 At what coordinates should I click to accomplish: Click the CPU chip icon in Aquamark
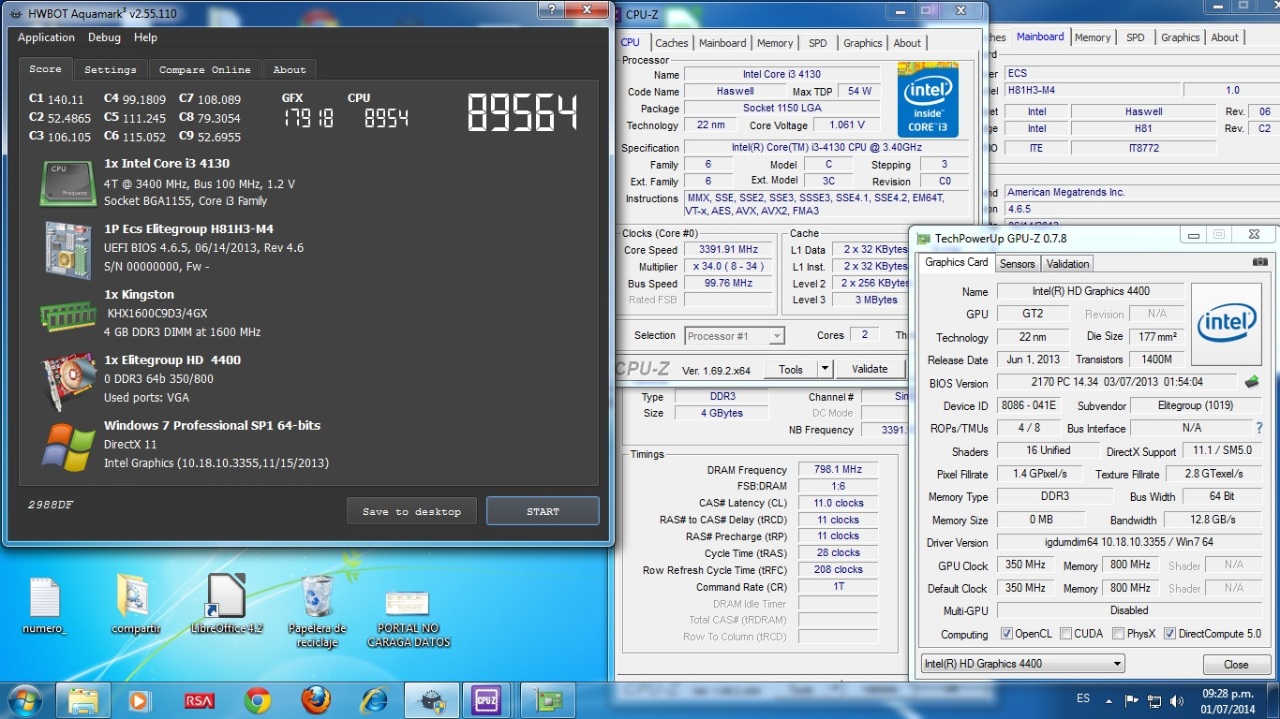(x=68, y=183)
